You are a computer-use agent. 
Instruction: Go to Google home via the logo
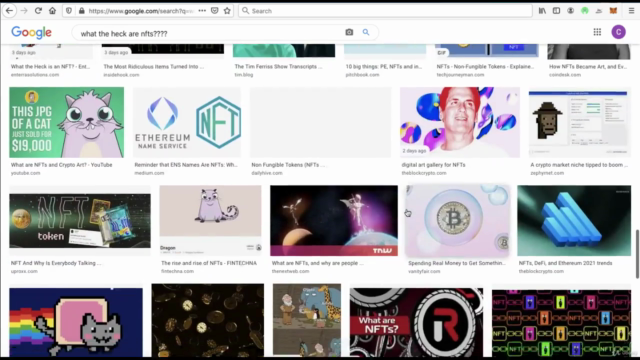(x=31, y=32)
